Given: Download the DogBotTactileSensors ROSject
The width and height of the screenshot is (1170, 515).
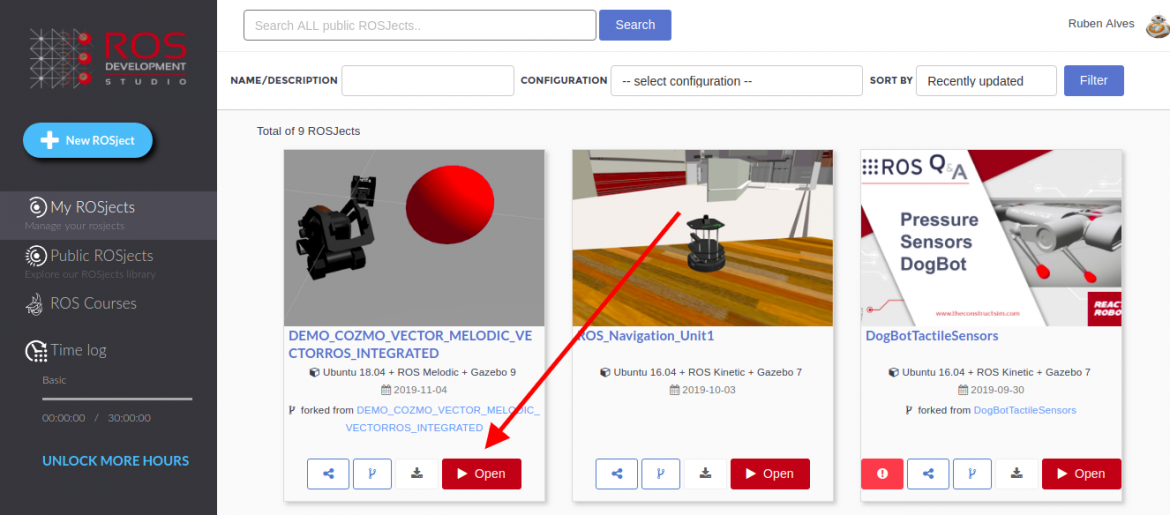Looking at the screenshot, I should (x=1017, y=474).
